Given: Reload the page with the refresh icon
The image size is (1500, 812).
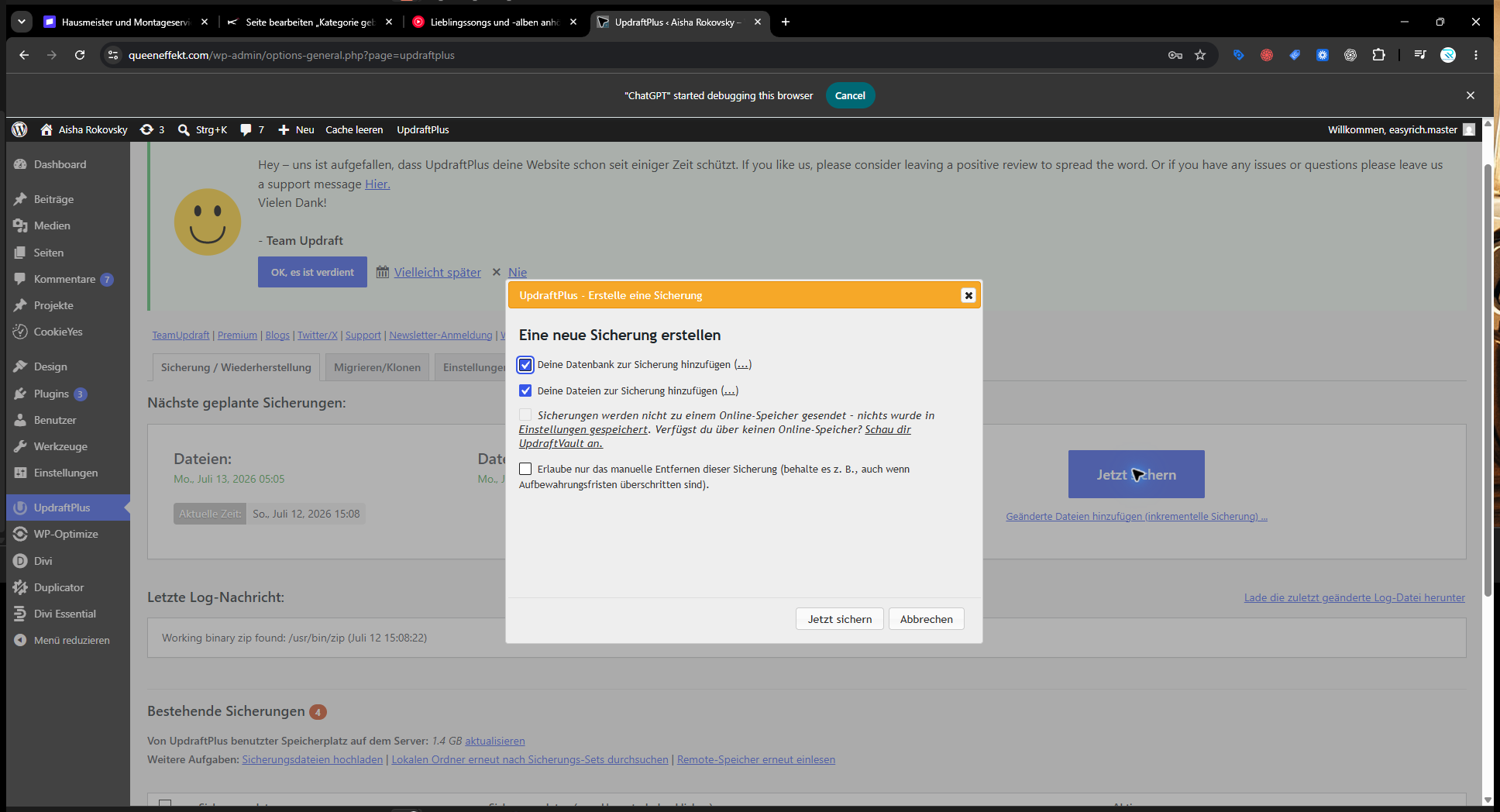Looking at the screenshot, I should (x=80, y=55).
